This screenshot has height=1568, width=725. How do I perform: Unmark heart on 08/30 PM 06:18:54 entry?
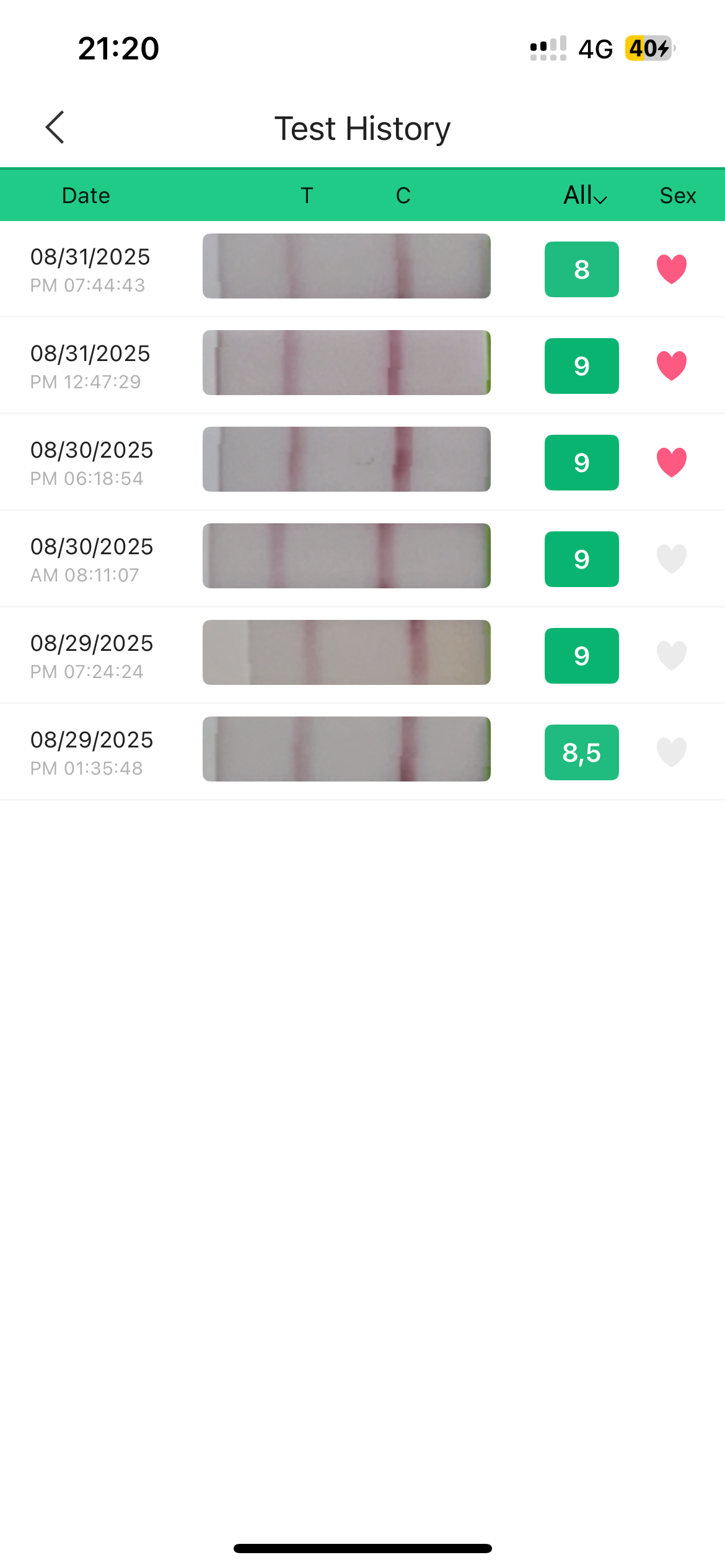tap(671, 463)
